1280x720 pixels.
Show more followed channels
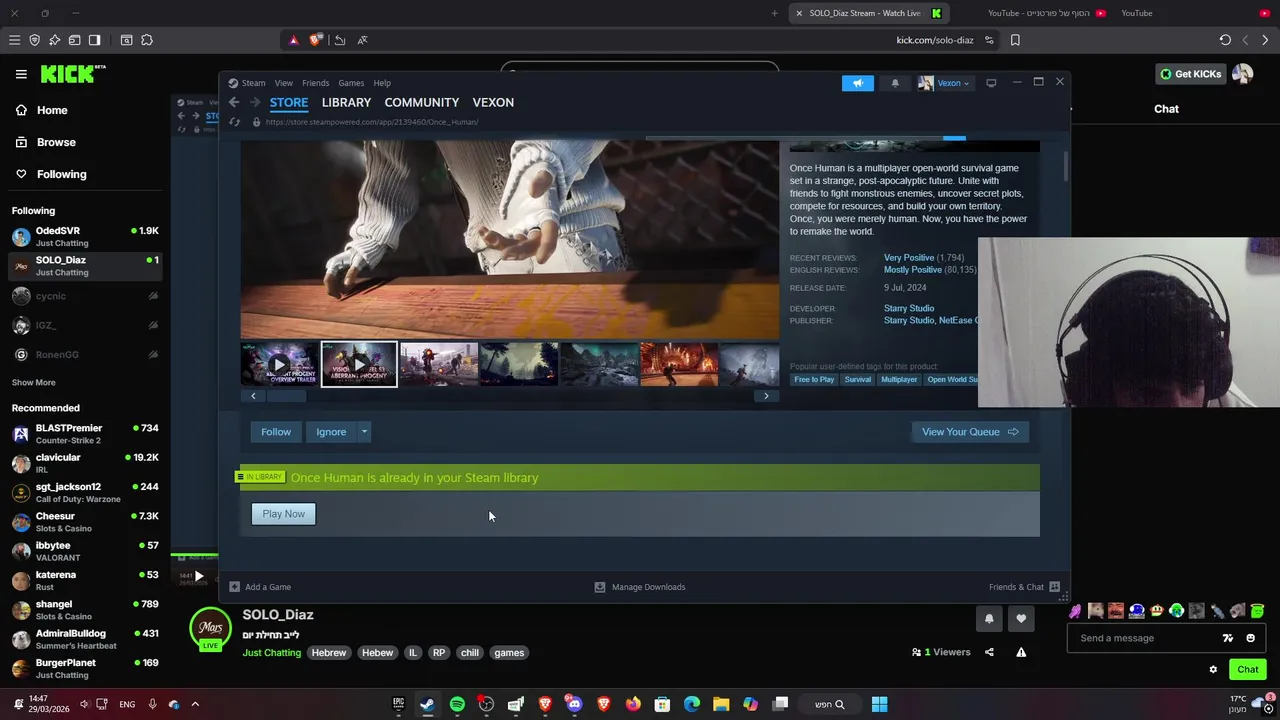33,383
